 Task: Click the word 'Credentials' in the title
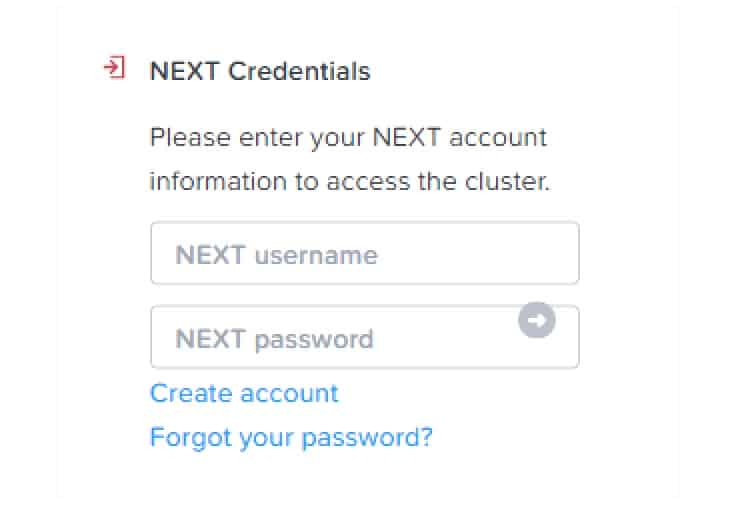point(299,71)
